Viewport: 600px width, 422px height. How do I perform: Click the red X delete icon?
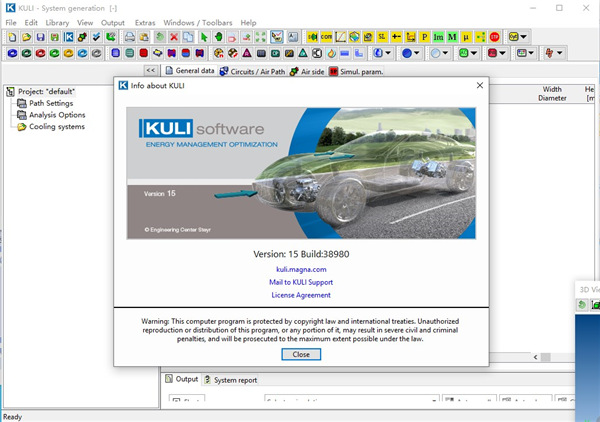174,37
